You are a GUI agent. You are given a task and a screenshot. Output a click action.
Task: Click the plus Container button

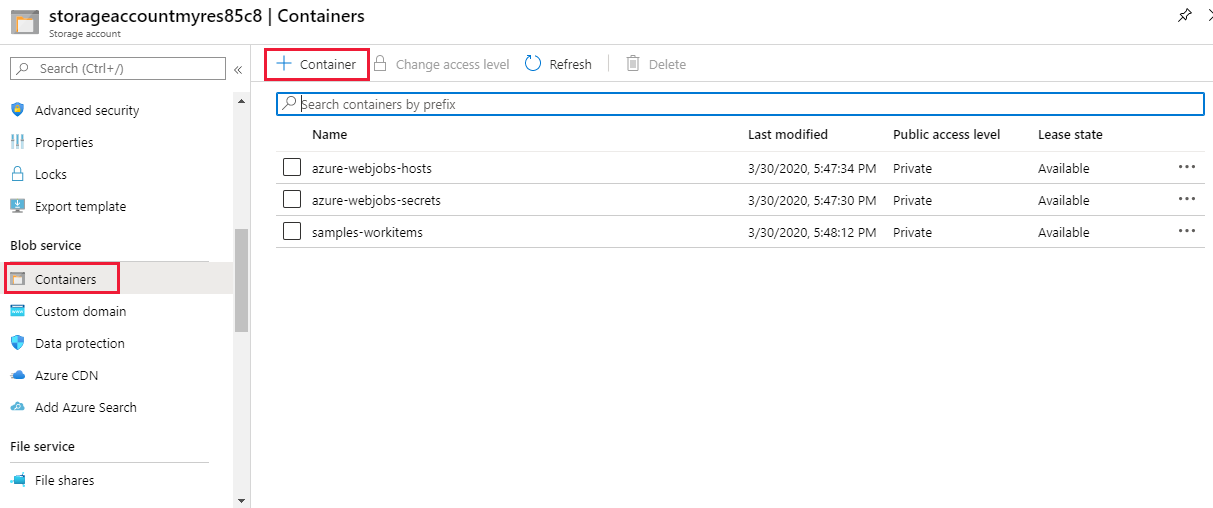pos(316,65)
